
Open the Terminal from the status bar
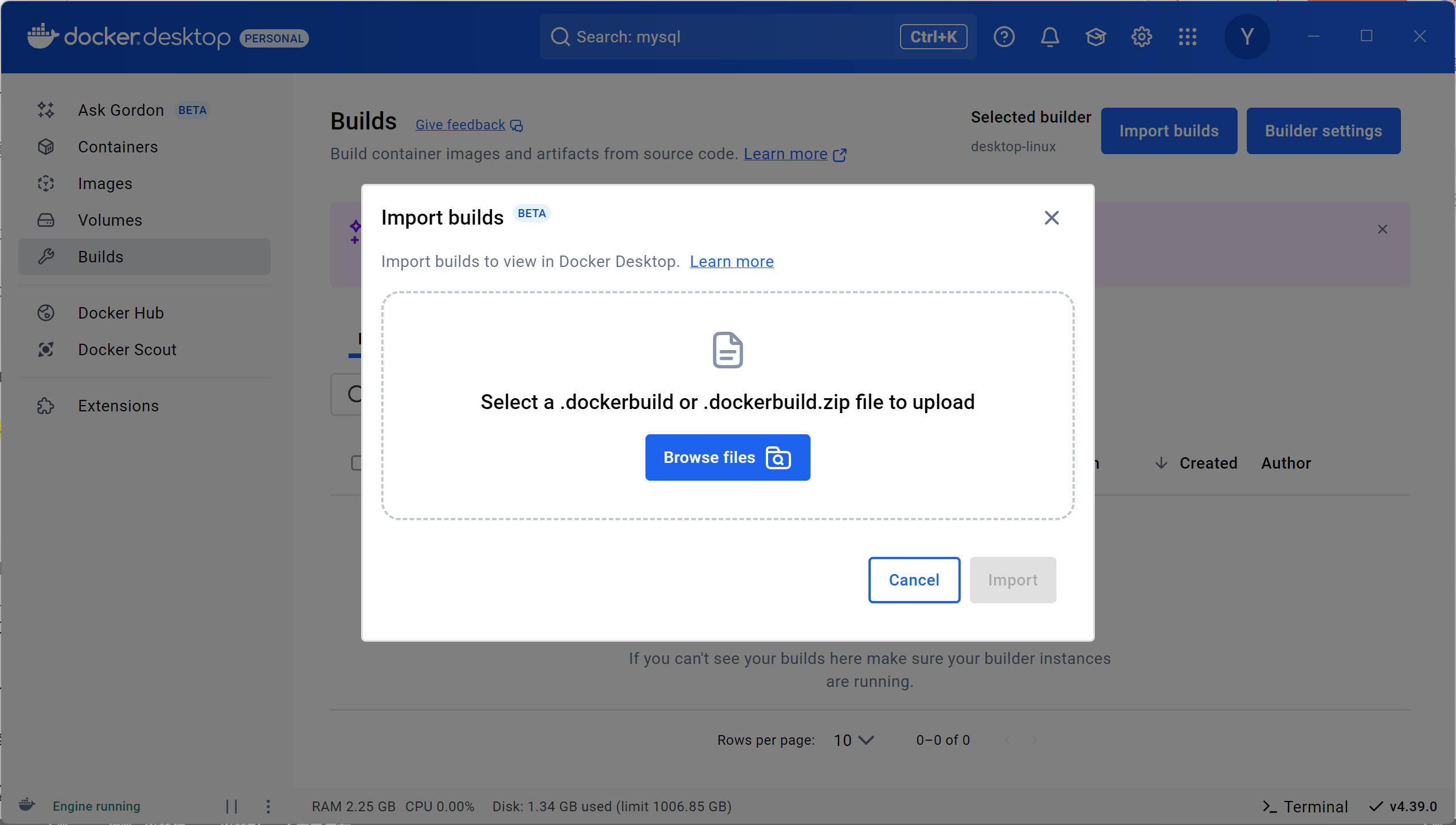tap(1305, 806)
